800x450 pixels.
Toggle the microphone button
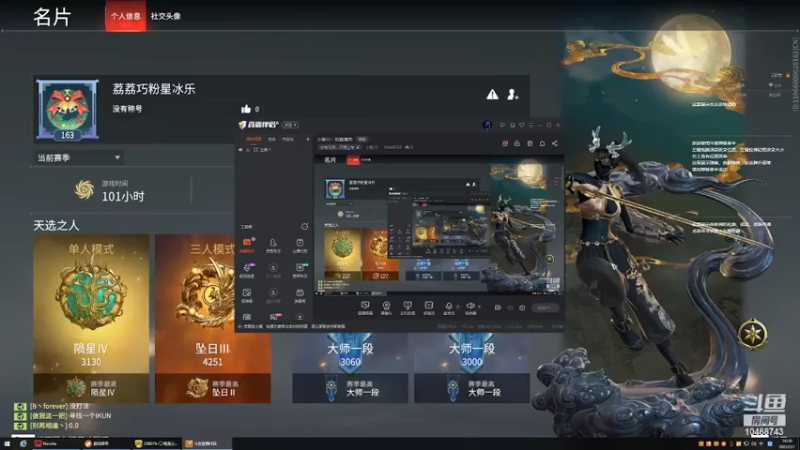(449, 308)
